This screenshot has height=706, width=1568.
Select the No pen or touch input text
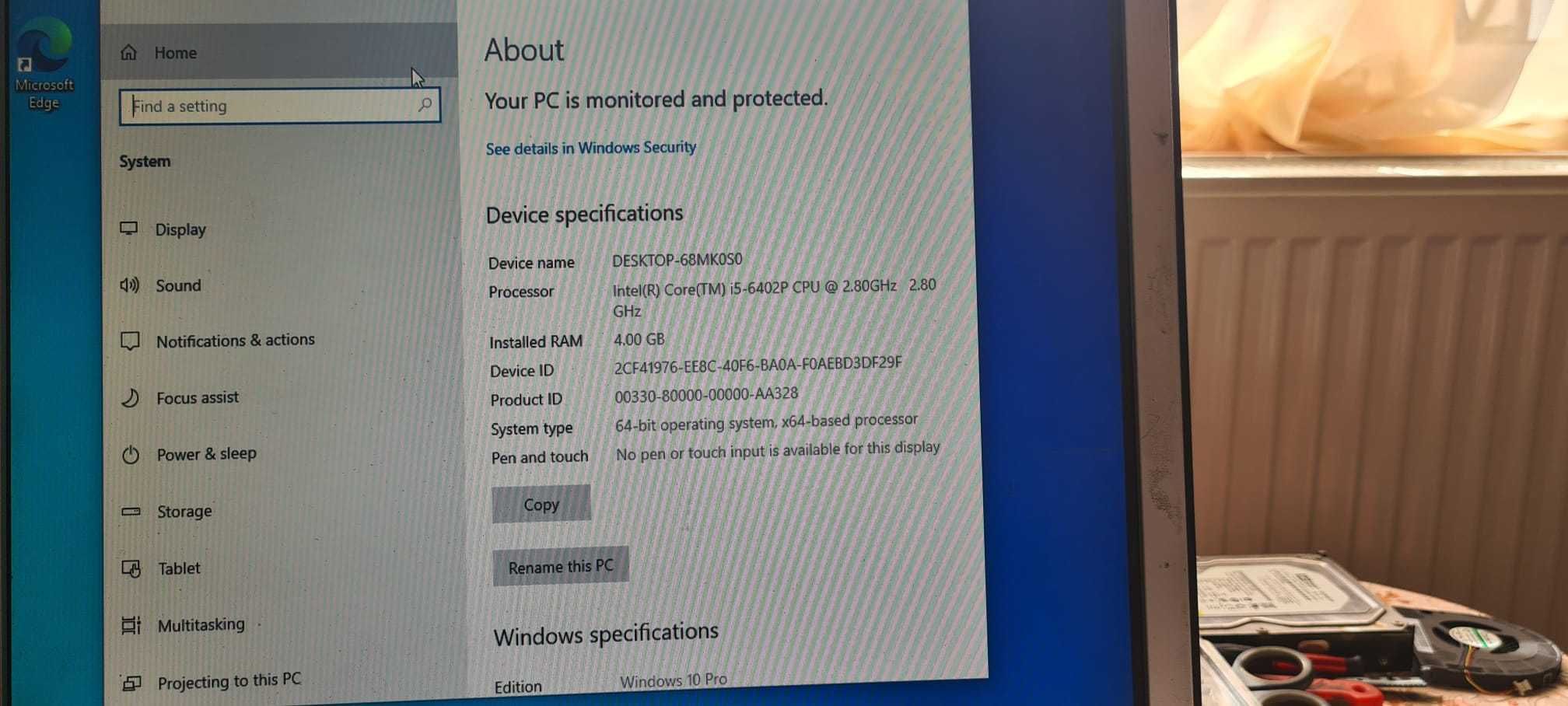click(x=778, y=451)
